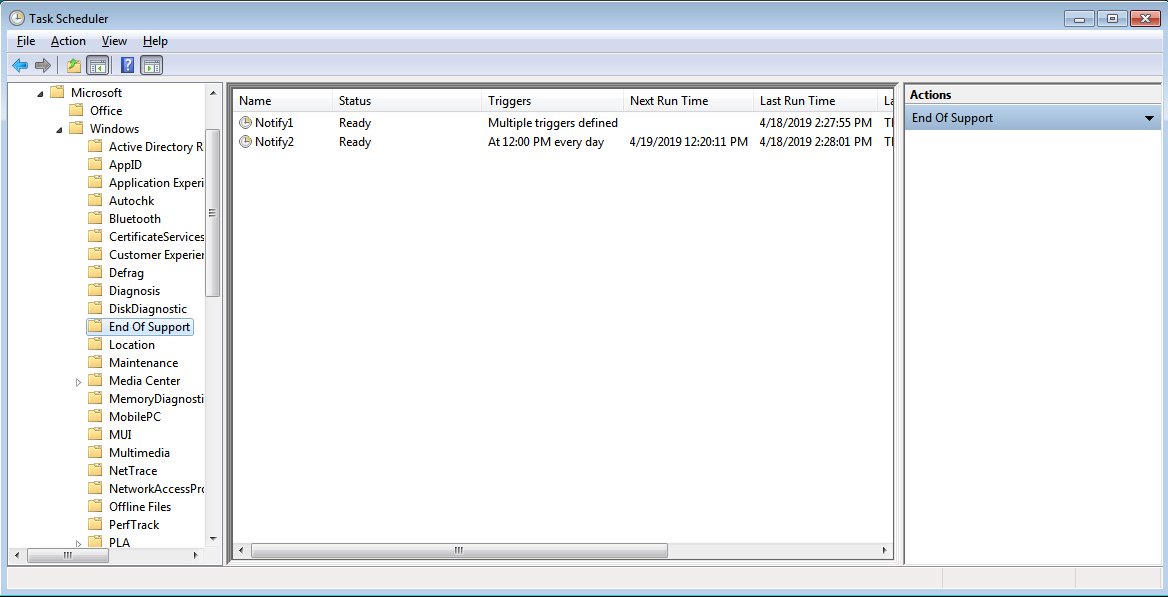Click the tree pane horizontal scroll right arrow

196,555
